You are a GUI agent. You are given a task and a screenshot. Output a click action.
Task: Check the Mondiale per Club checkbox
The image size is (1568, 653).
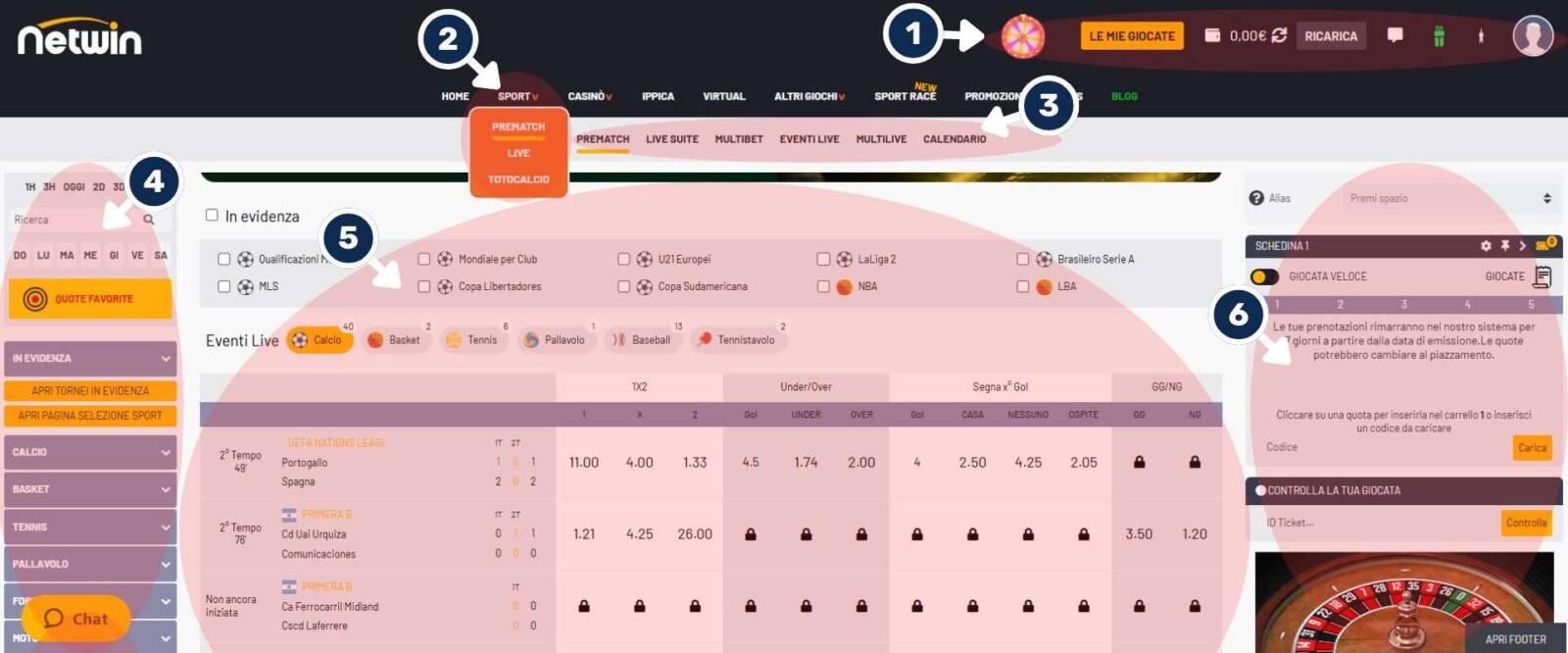coord(424,259)
